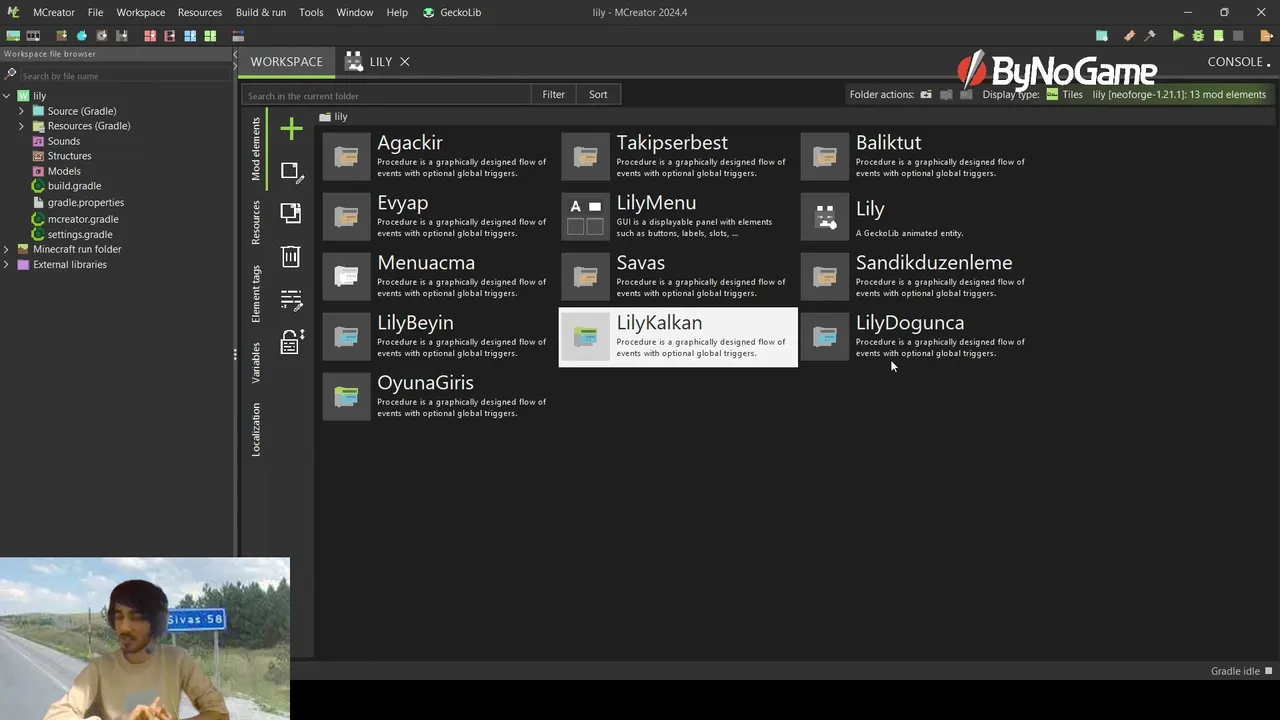
Task: Expand the Resources (Gradle) folder
Action: tap(21, 126)
